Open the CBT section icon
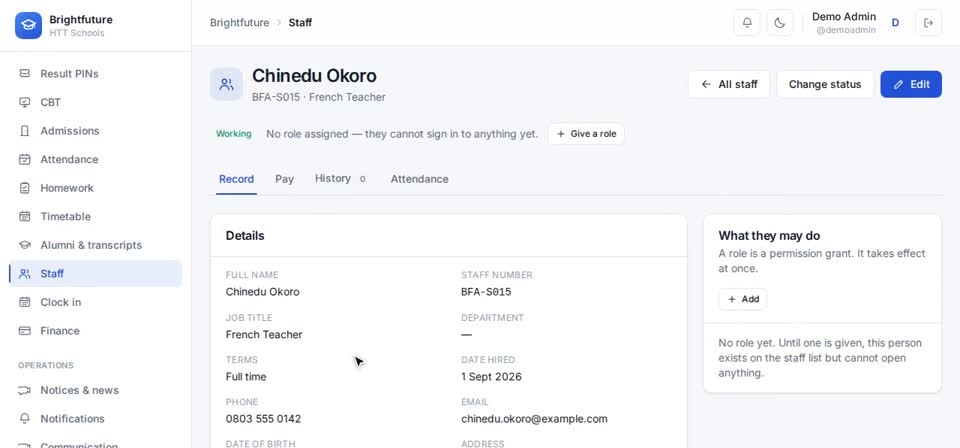The height and width of the screenshot is (448, 960). tap(24, 102)
